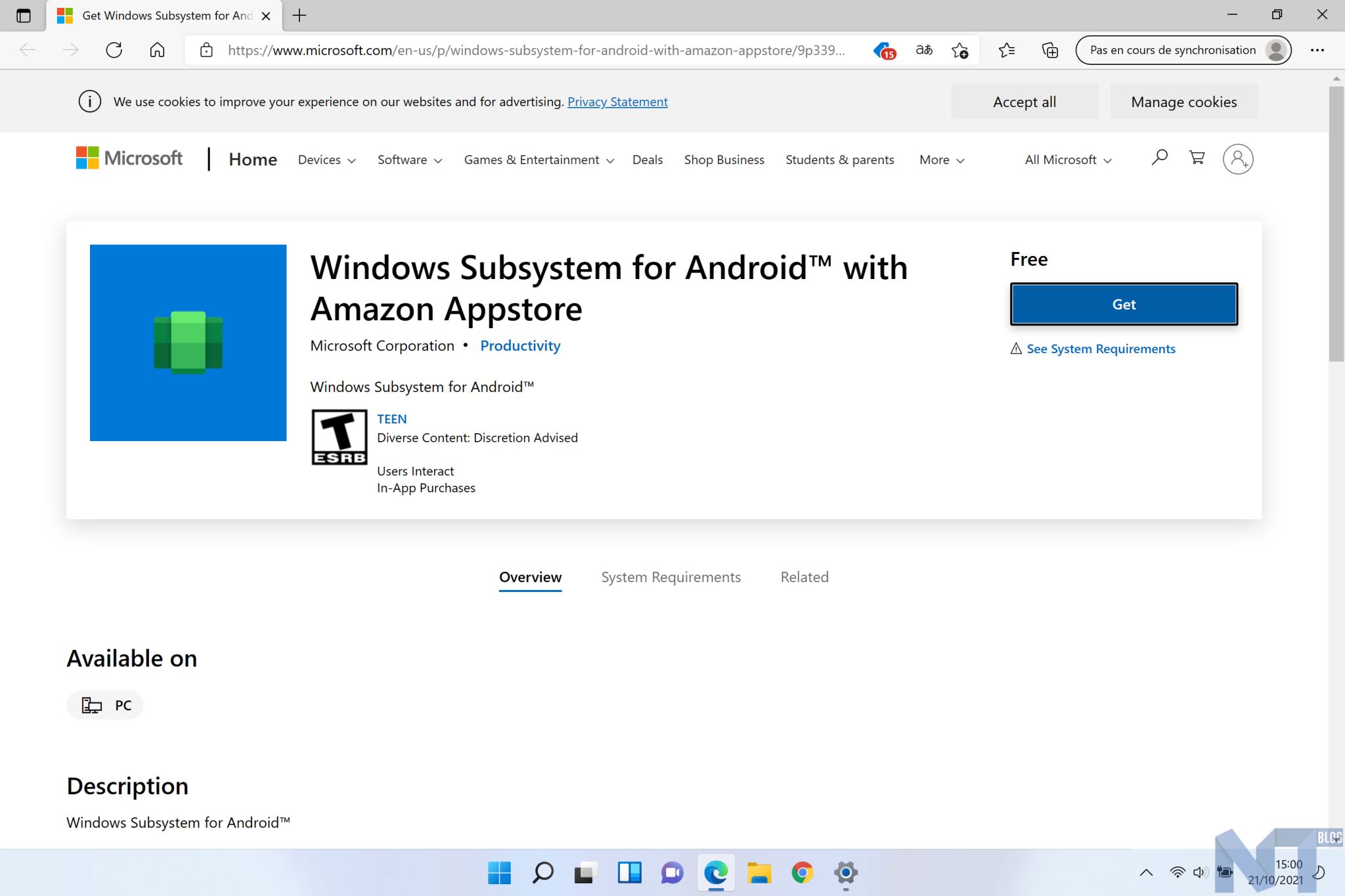Click the Microsoft search magnifier icon
Screen dimensions: 1345x896
point(1159,158)
